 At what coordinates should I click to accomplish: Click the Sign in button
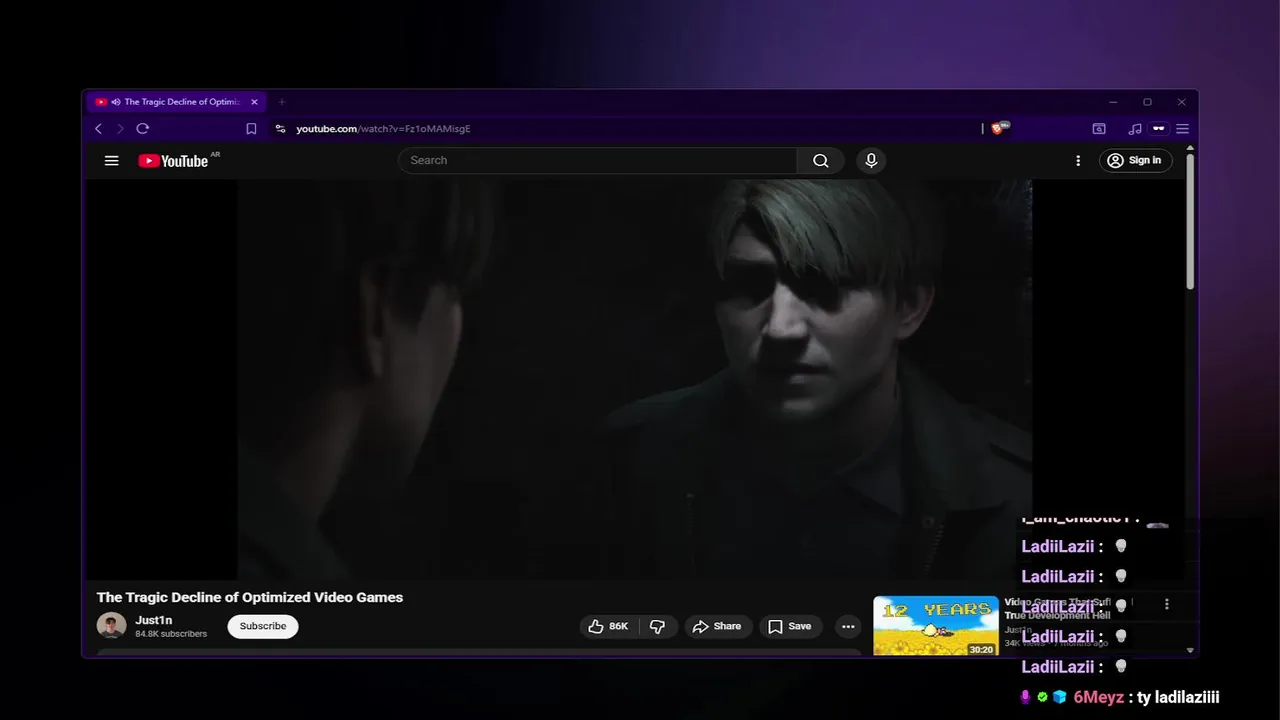pos(1136,161)
